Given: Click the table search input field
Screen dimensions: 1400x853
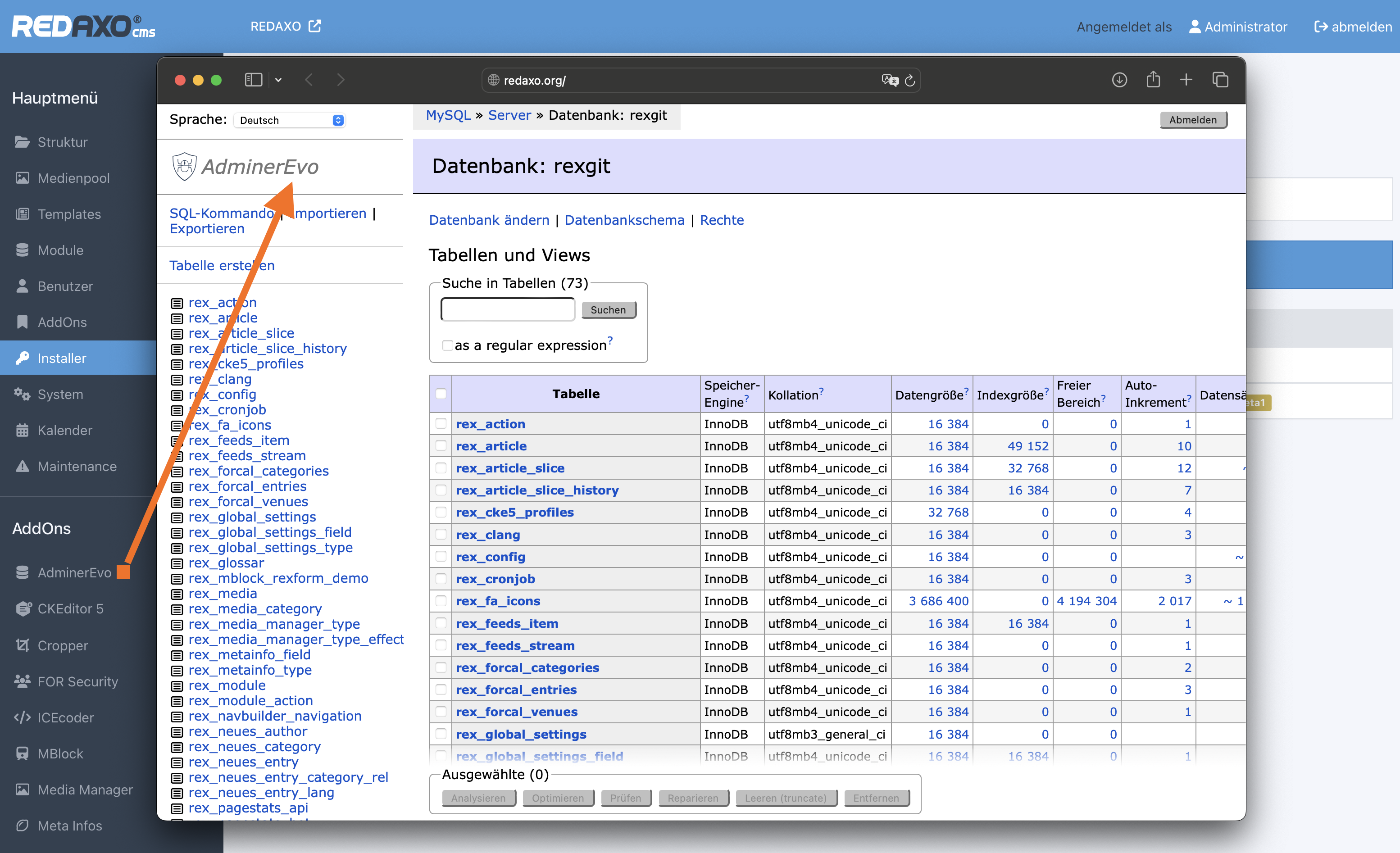Looking at the screenshot, I should 507,310.
